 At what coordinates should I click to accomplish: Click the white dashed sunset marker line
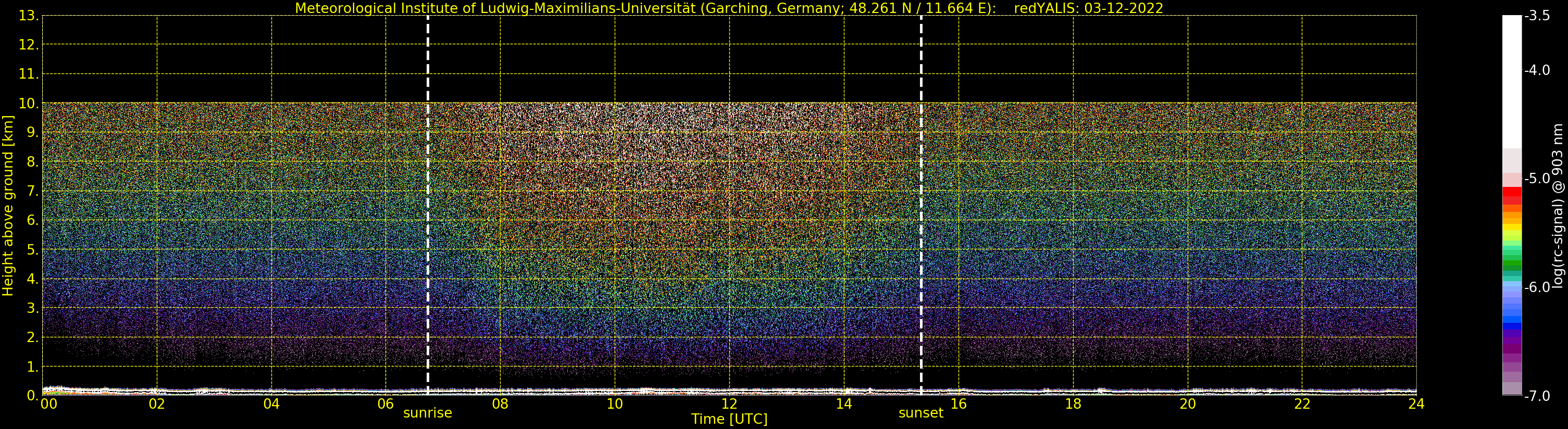(x=921, y=206)
